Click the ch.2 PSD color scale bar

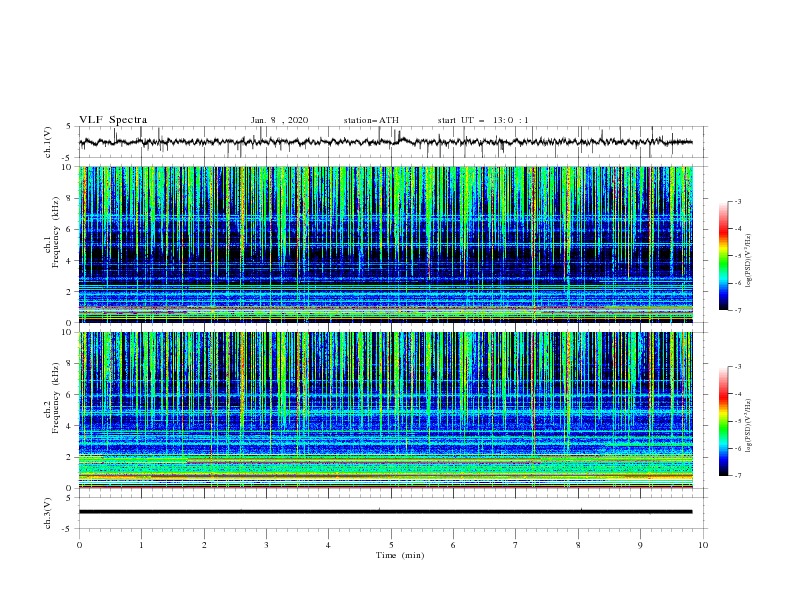click(x=724, y=421)
